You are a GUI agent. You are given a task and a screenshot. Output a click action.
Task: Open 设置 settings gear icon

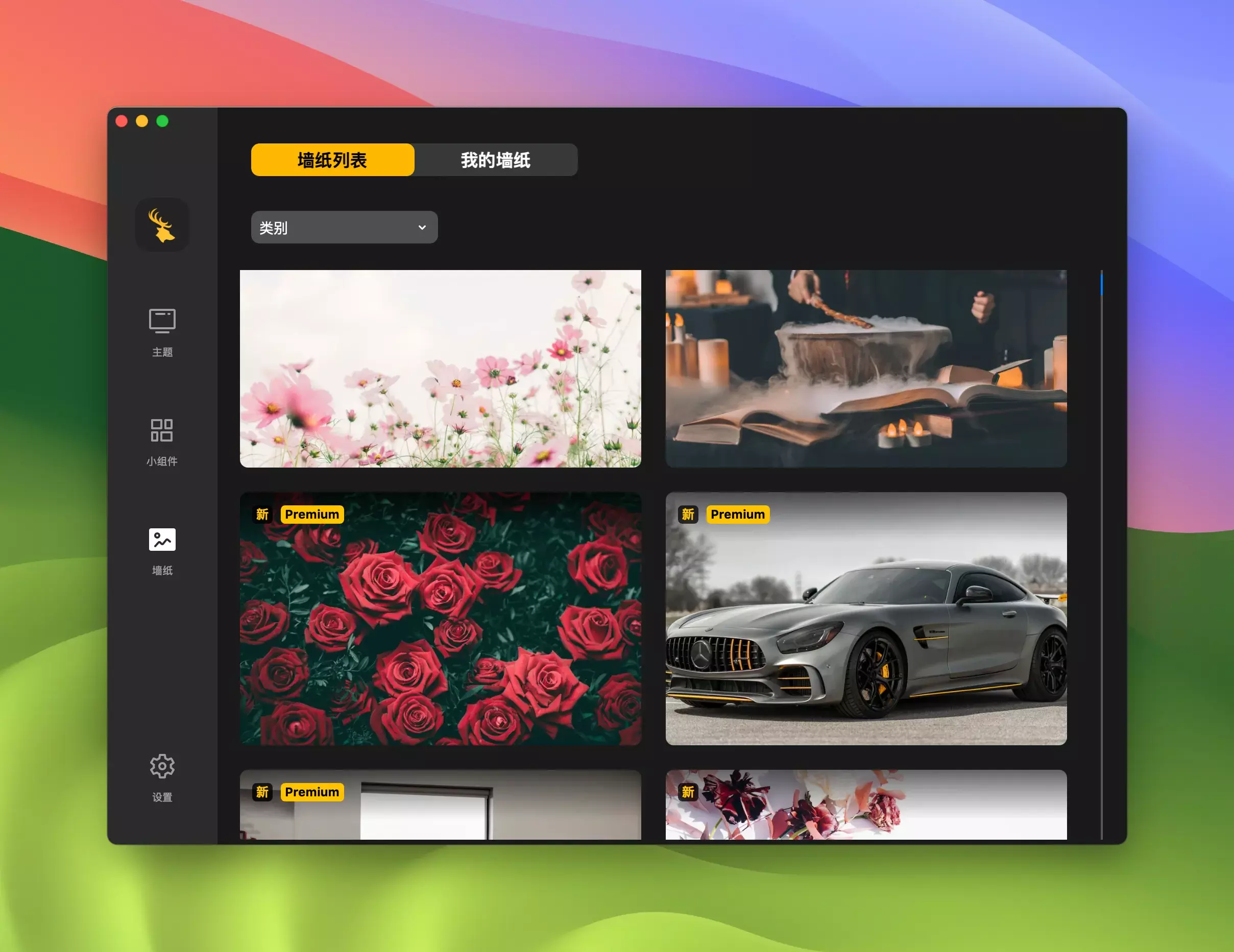(162, 766)
